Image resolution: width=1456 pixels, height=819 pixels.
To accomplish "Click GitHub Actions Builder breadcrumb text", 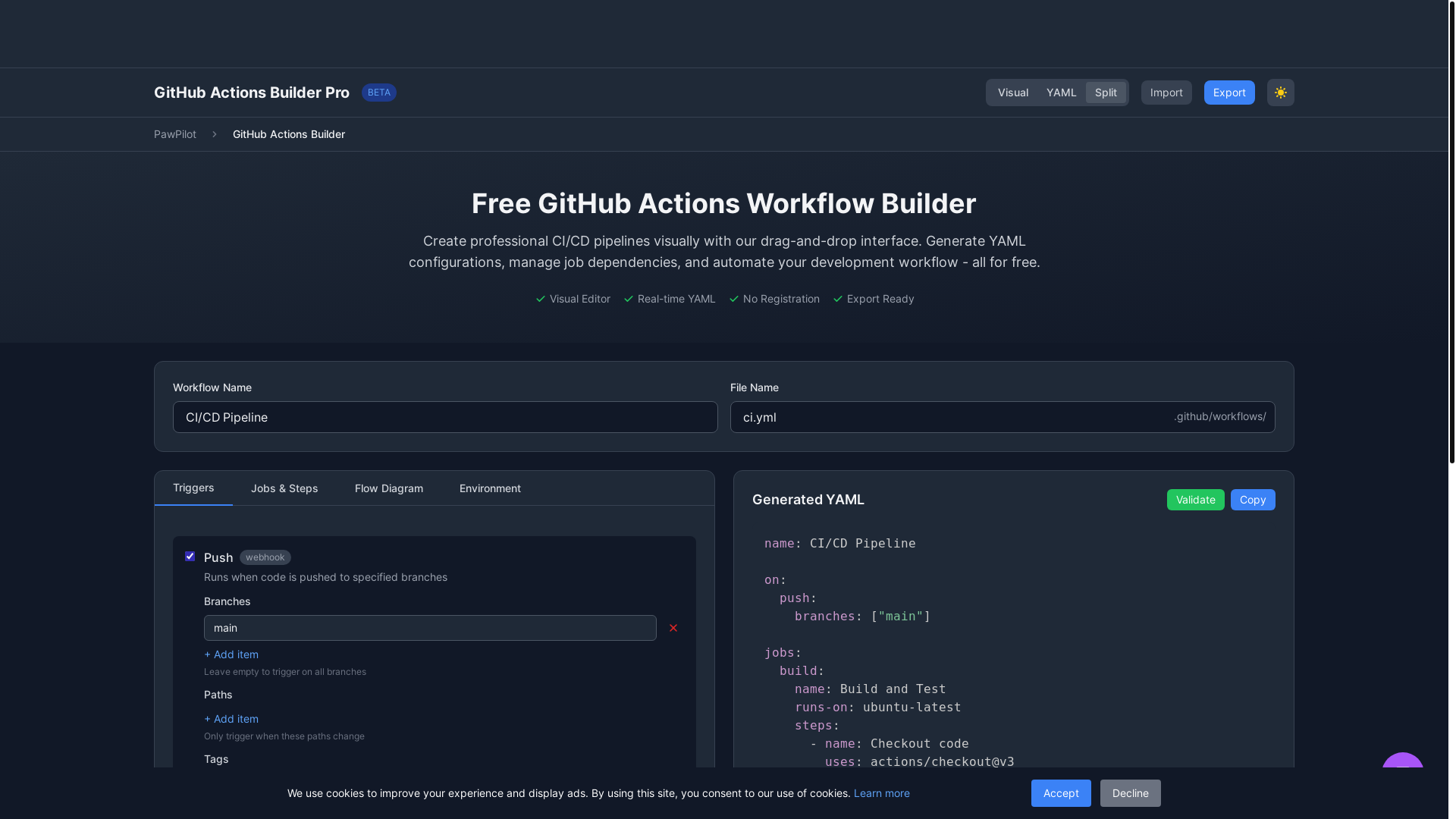I will 289,134.
